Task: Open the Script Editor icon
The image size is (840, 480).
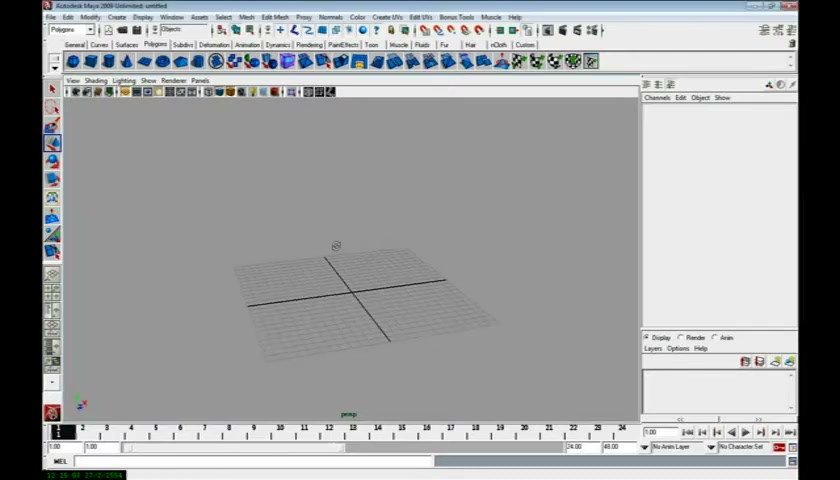Action: point(792,461)
